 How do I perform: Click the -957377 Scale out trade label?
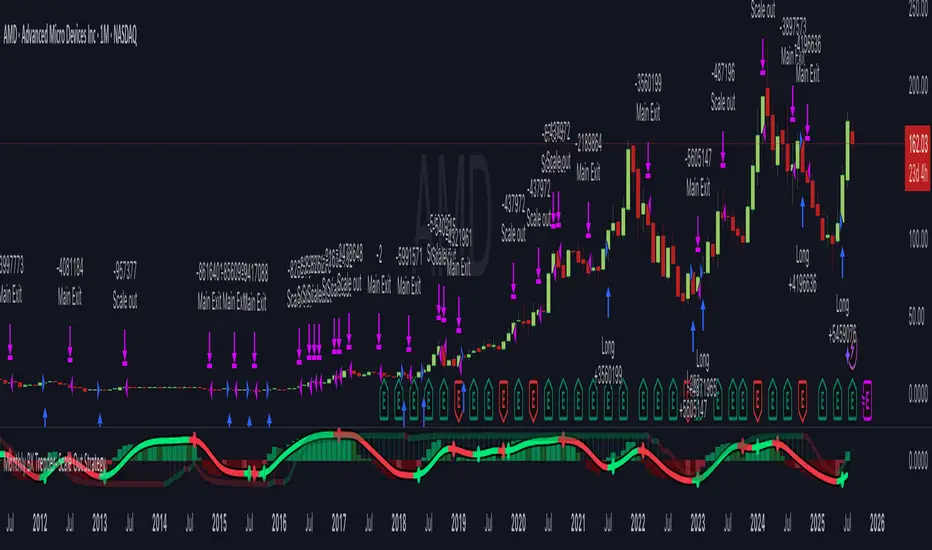coord(125,285)
